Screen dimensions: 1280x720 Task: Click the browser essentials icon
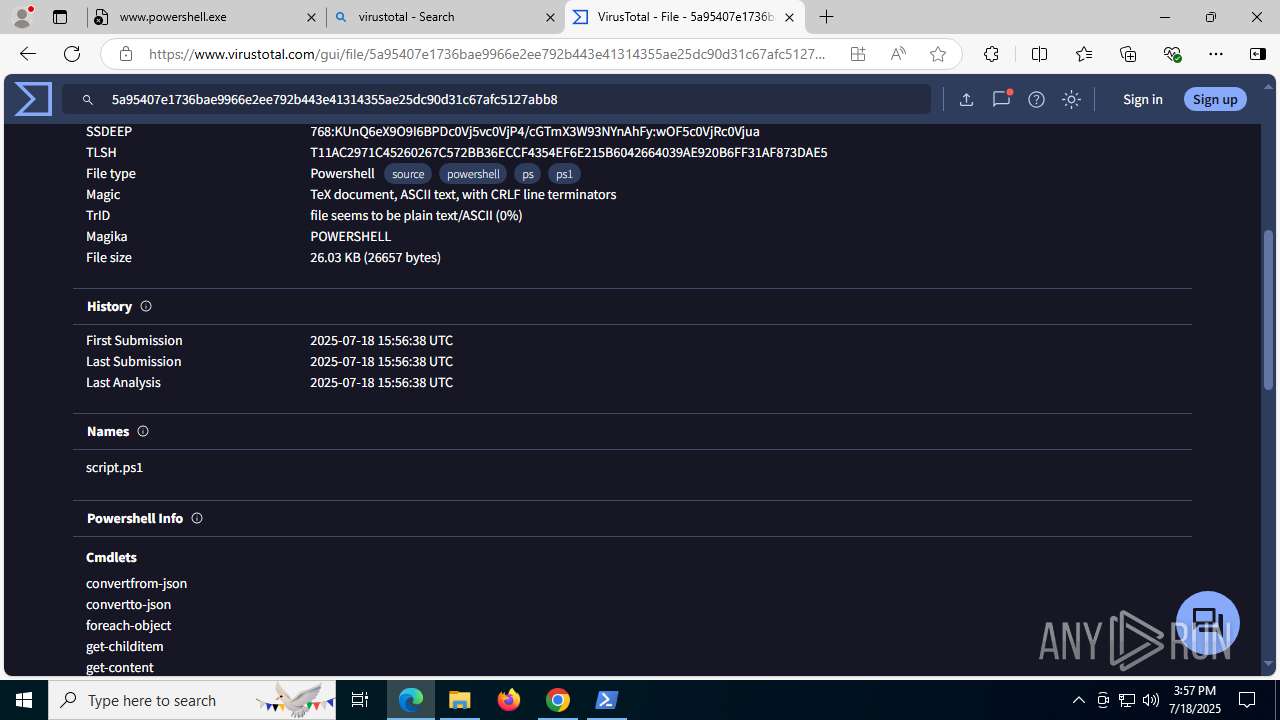[x=1172, y=54]
